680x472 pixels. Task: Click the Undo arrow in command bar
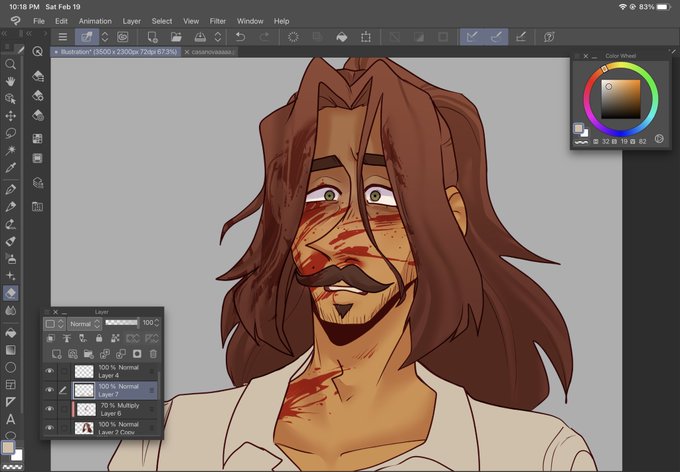tap(240, 37)
